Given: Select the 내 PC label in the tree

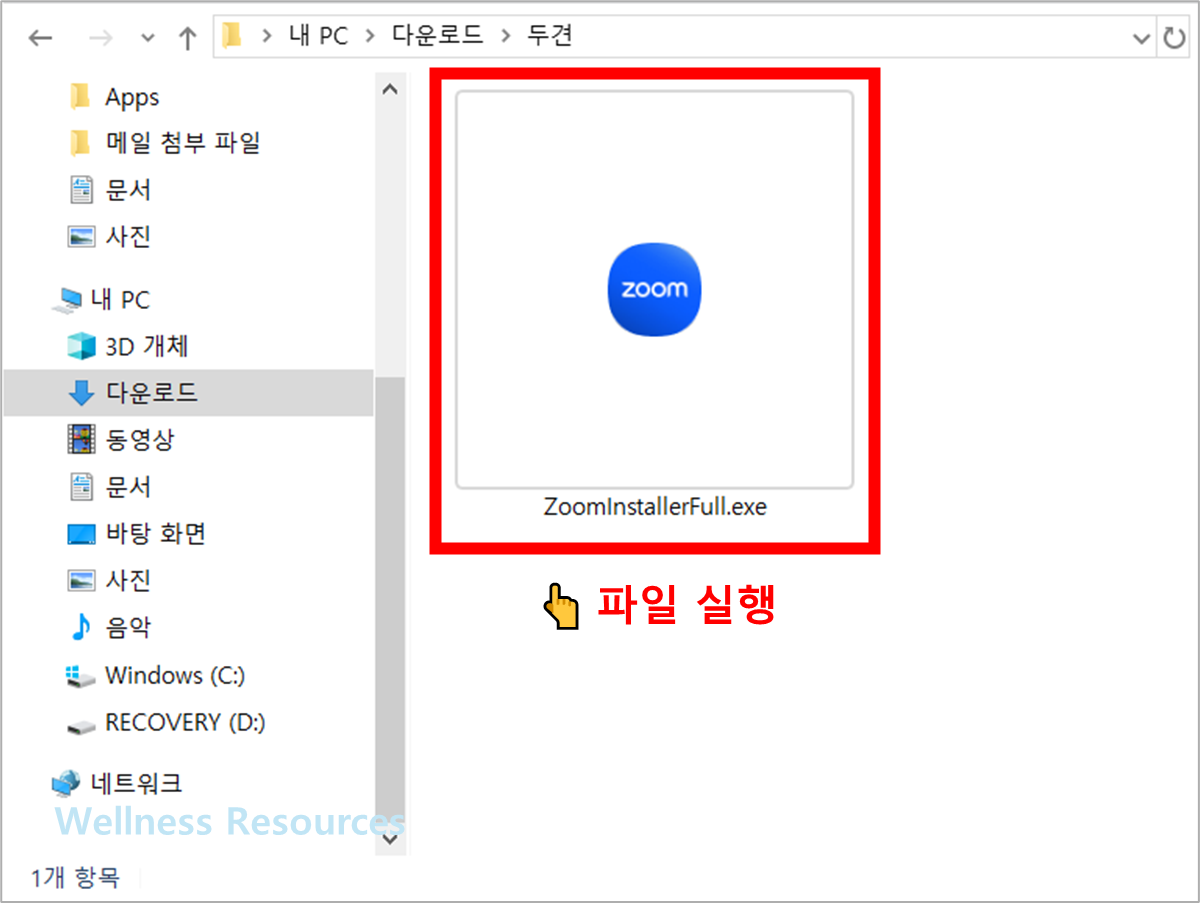Looking at the screenshot, I should coord(120,299).
